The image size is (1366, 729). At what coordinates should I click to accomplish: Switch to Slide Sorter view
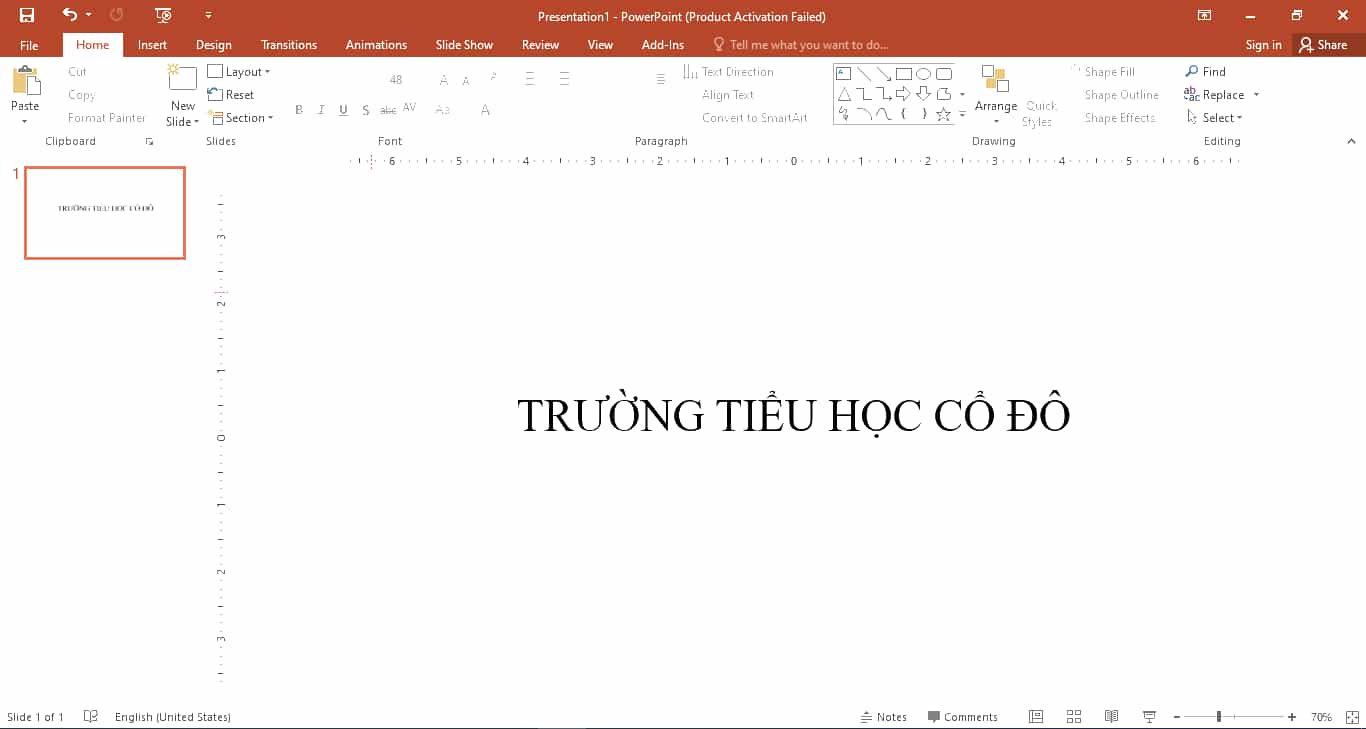click(1074, 717)
